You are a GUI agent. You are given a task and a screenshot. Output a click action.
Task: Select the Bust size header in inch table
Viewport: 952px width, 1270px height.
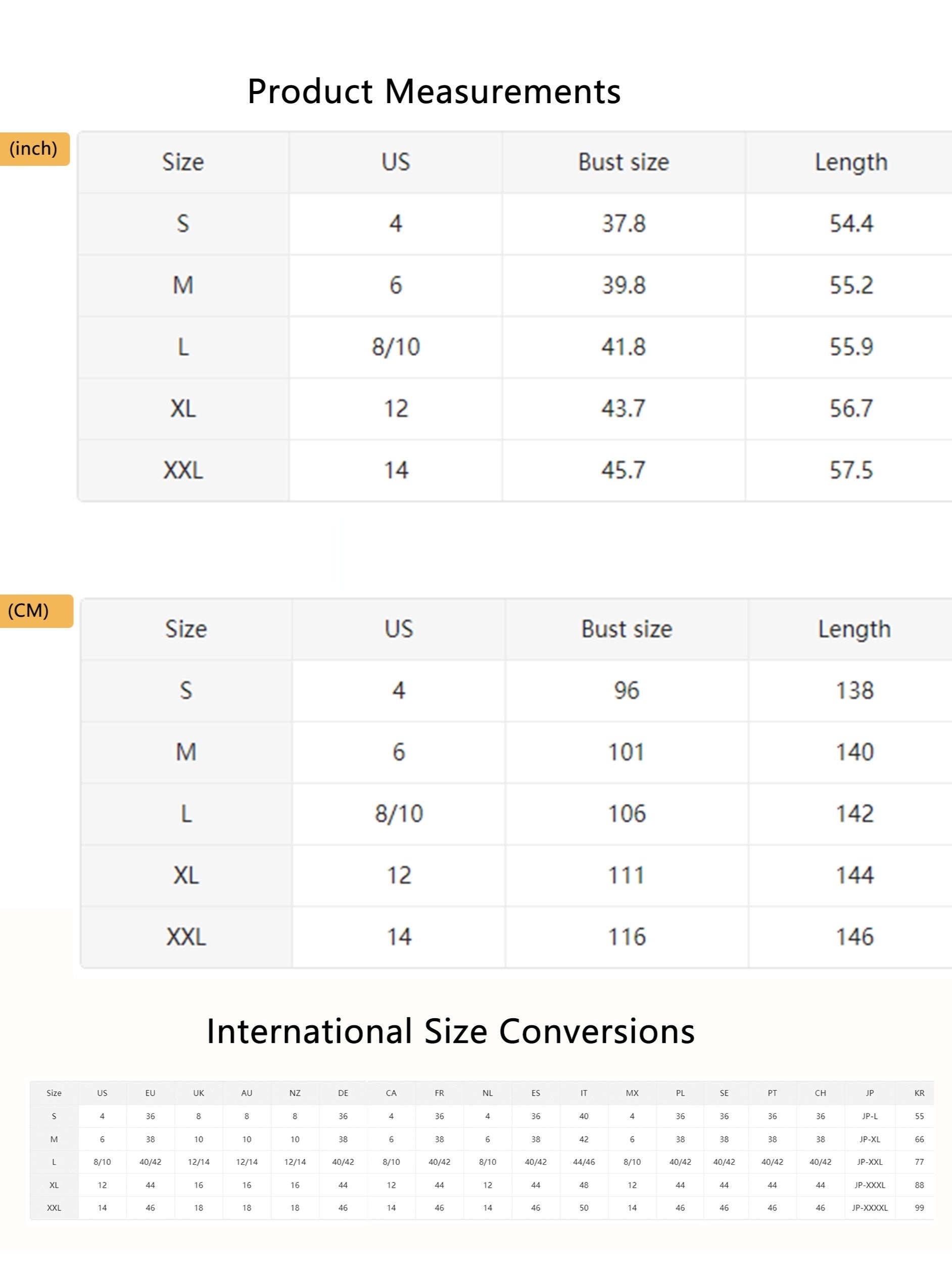click(623, 162)
